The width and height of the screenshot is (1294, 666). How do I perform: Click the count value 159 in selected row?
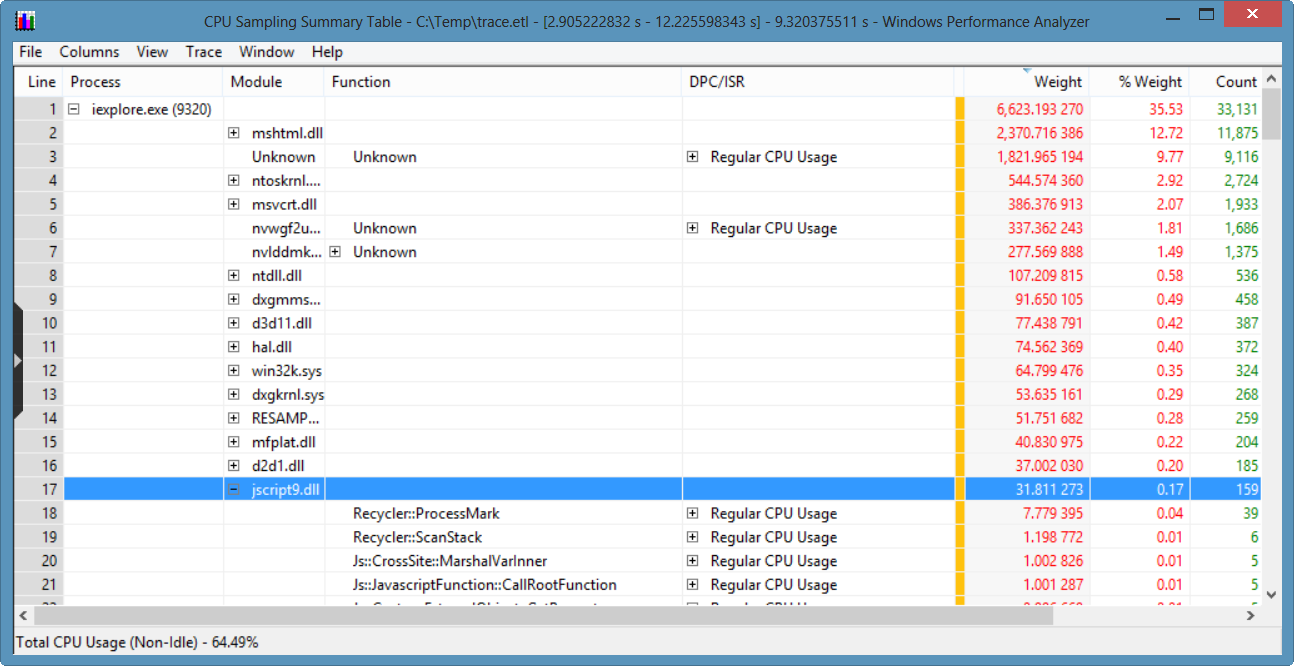click(x=1245, y=490)
